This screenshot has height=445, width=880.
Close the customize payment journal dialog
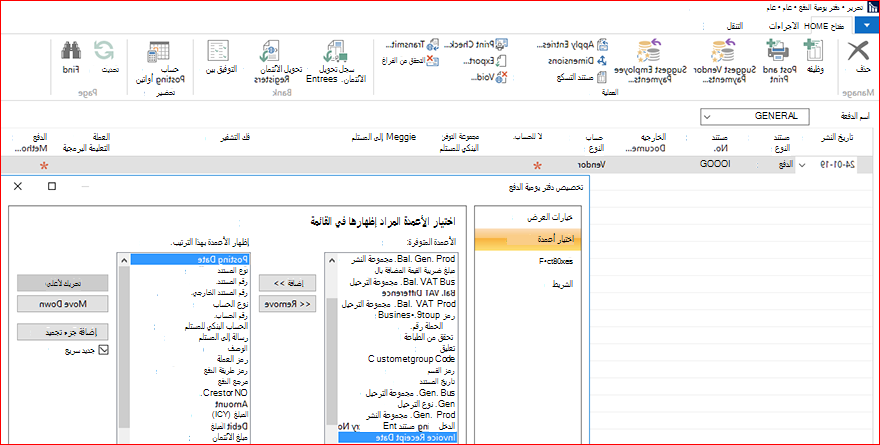click(18, 186)
